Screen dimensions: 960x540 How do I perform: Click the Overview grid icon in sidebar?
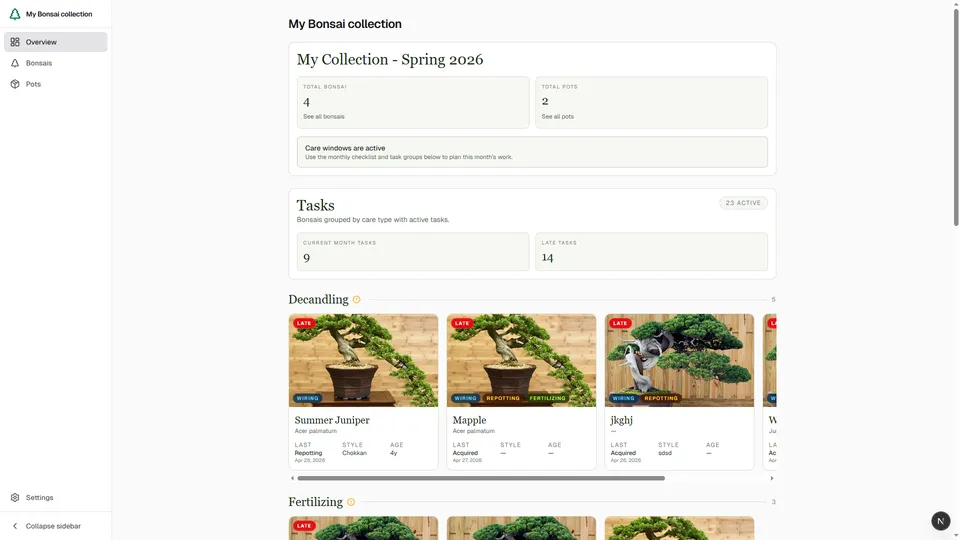point(15,42)
